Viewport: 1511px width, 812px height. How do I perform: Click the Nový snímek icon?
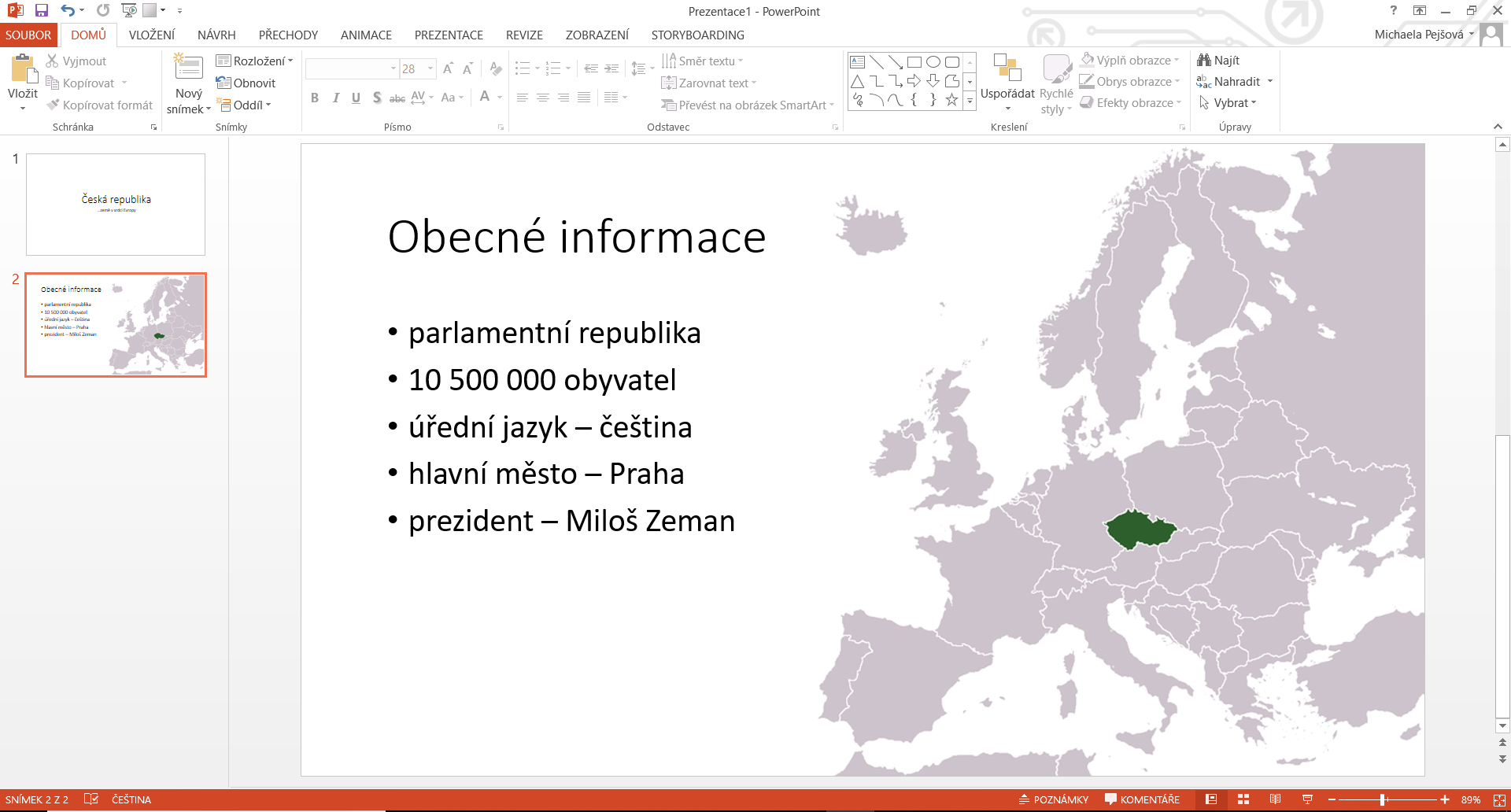coord(189,68)
